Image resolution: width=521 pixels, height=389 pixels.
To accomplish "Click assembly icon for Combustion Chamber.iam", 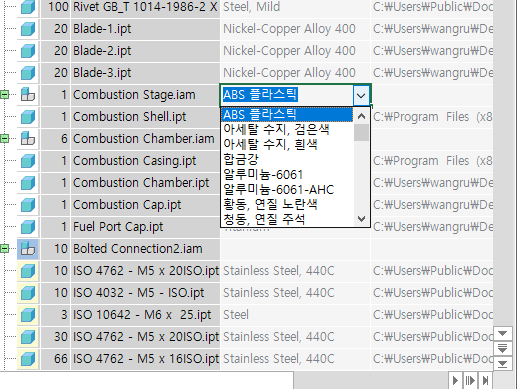I will tap(28, 139).
